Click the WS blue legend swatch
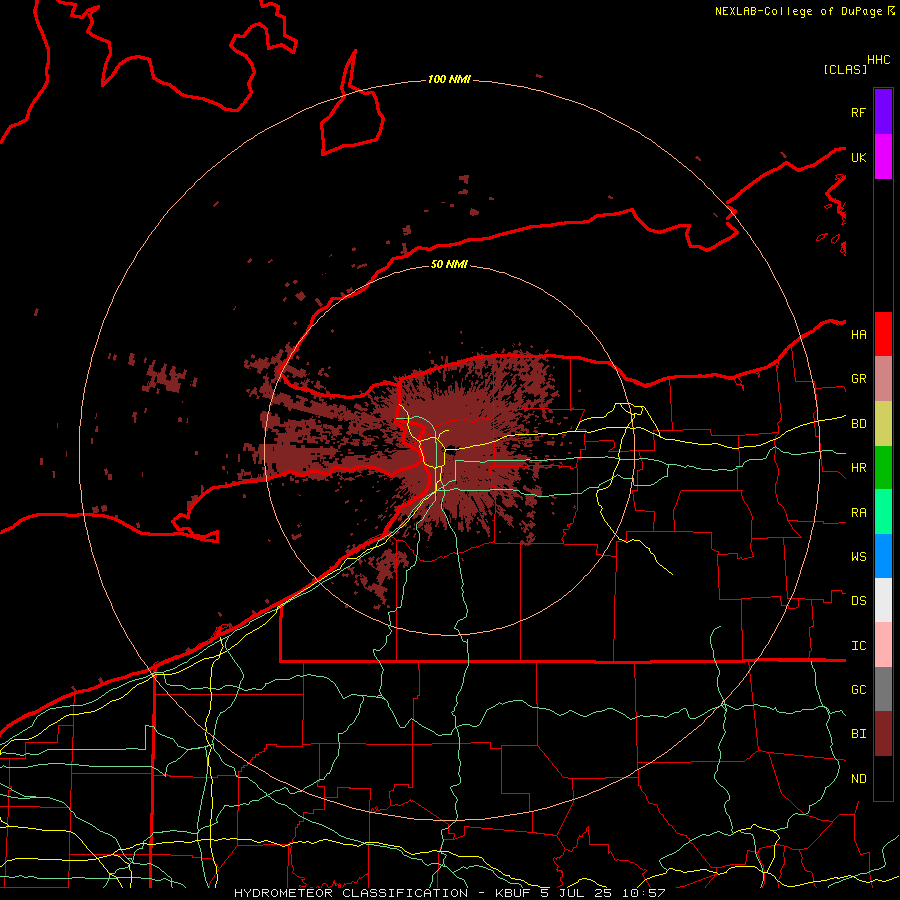The image size is (900, 900). click(883, 556)
